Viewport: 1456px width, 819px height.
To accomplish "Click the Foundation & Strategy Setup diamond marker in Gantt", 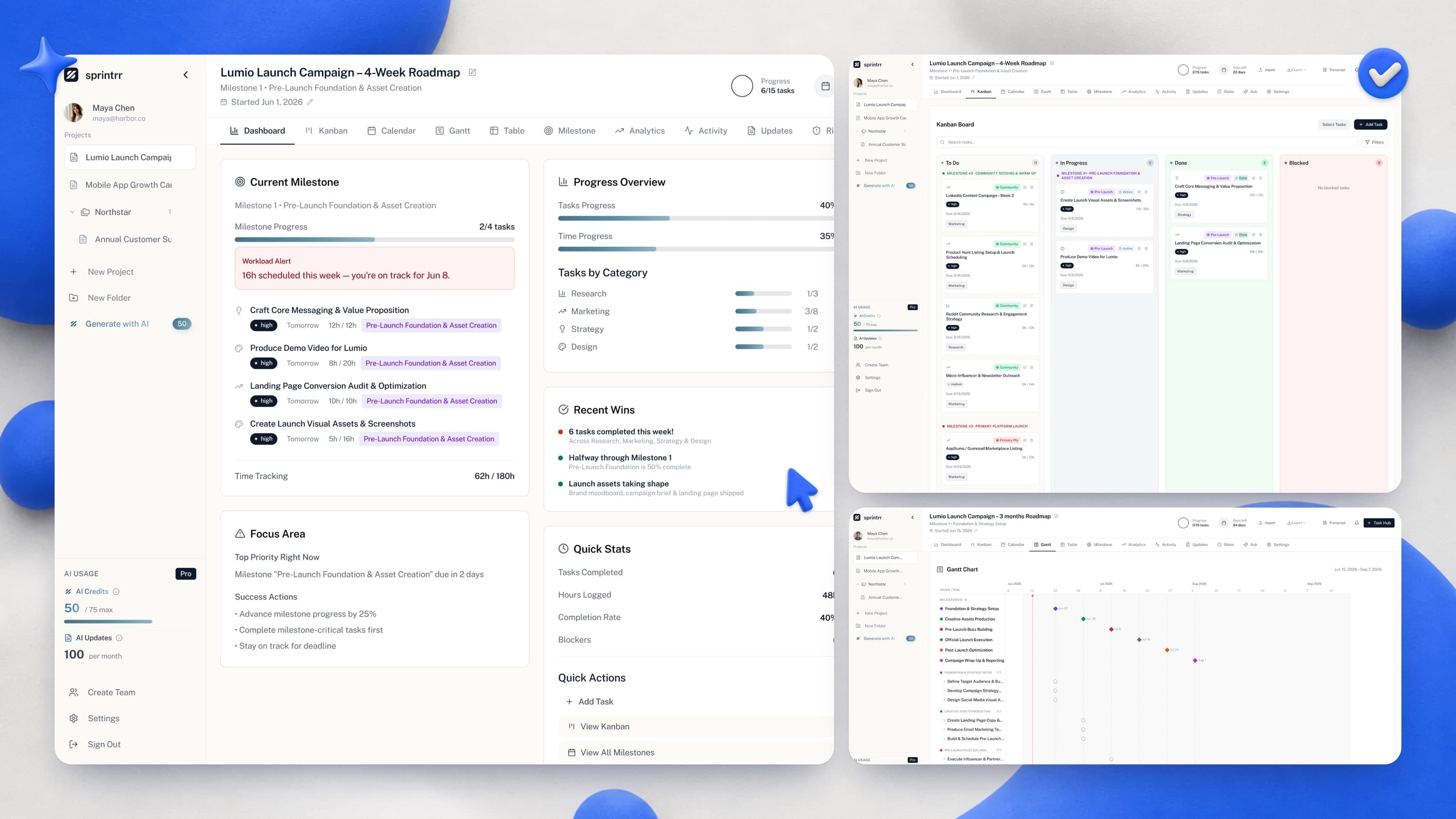I will point(1055,609).
